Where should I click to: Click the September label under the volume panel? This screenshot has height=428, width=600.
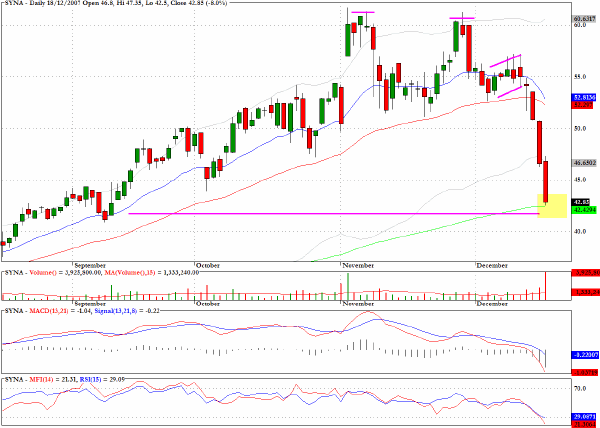(x=90, y=304)
